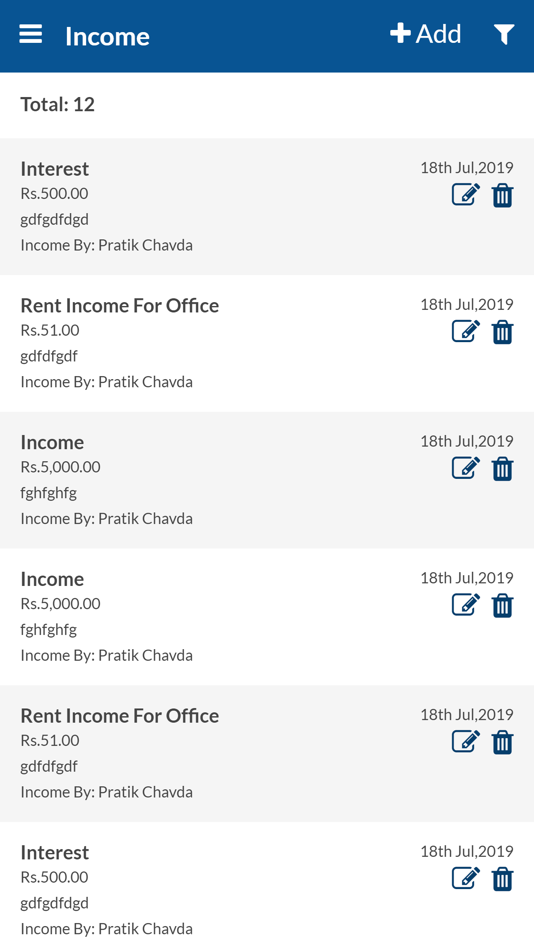Open the last Interest entry at bottom
The image size is (534, 950).
267,886
